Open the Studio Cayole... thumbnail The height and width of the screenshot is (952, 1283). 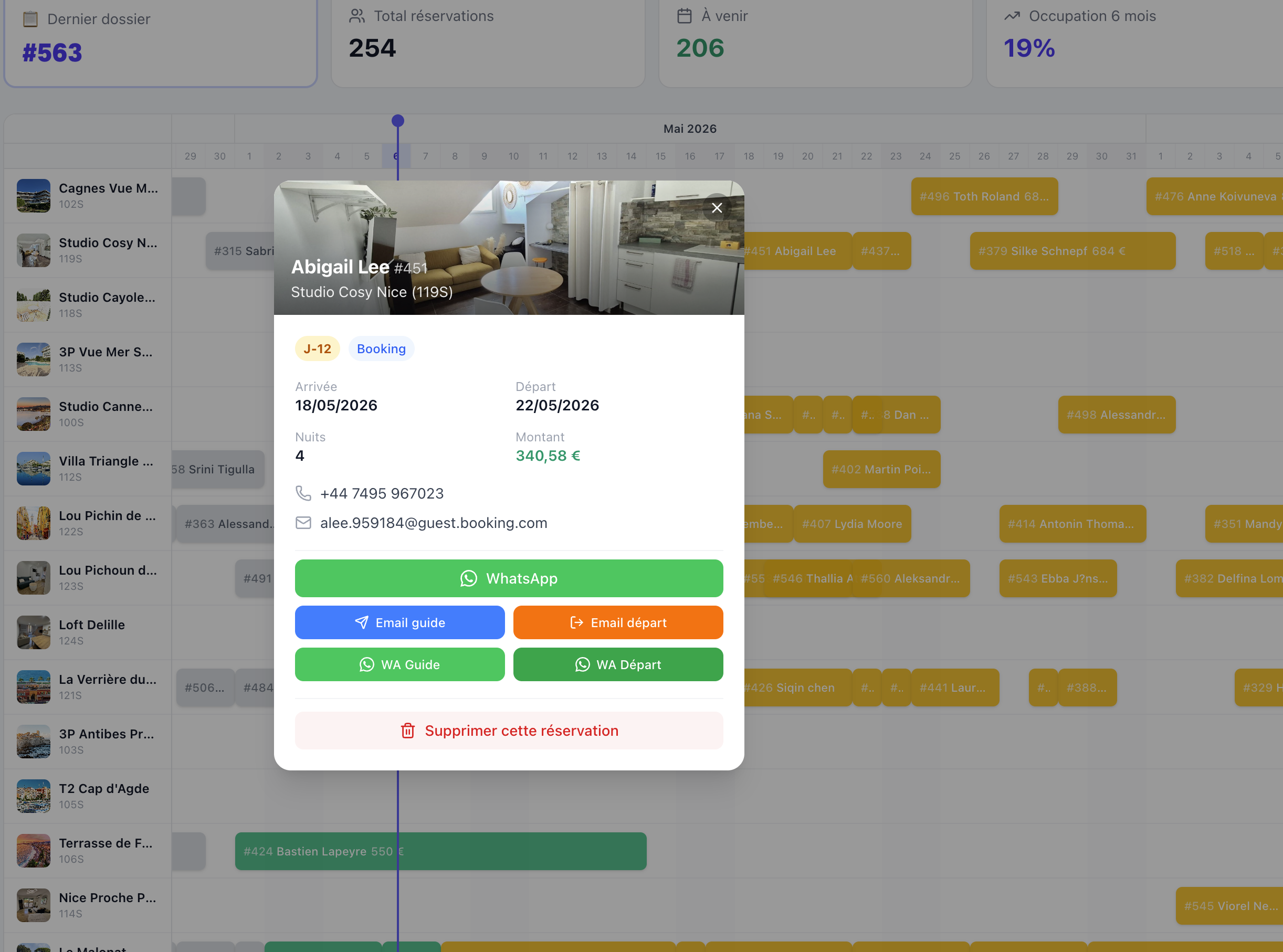tap(34, 305)
